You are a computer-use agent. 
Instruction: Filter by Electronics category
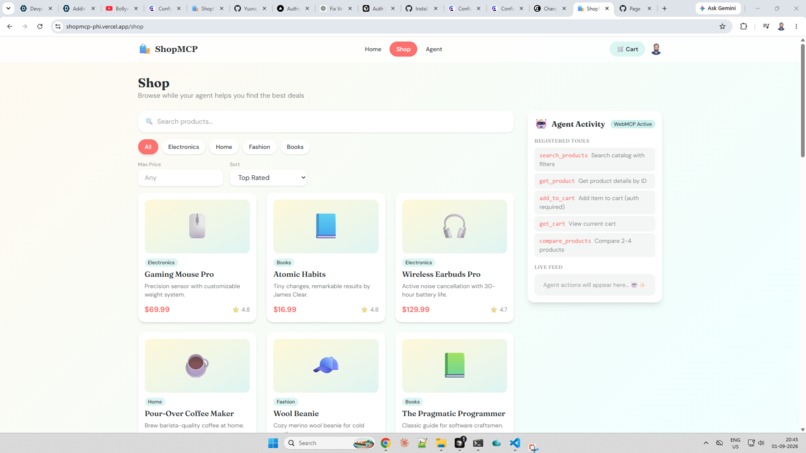[184, 147]
